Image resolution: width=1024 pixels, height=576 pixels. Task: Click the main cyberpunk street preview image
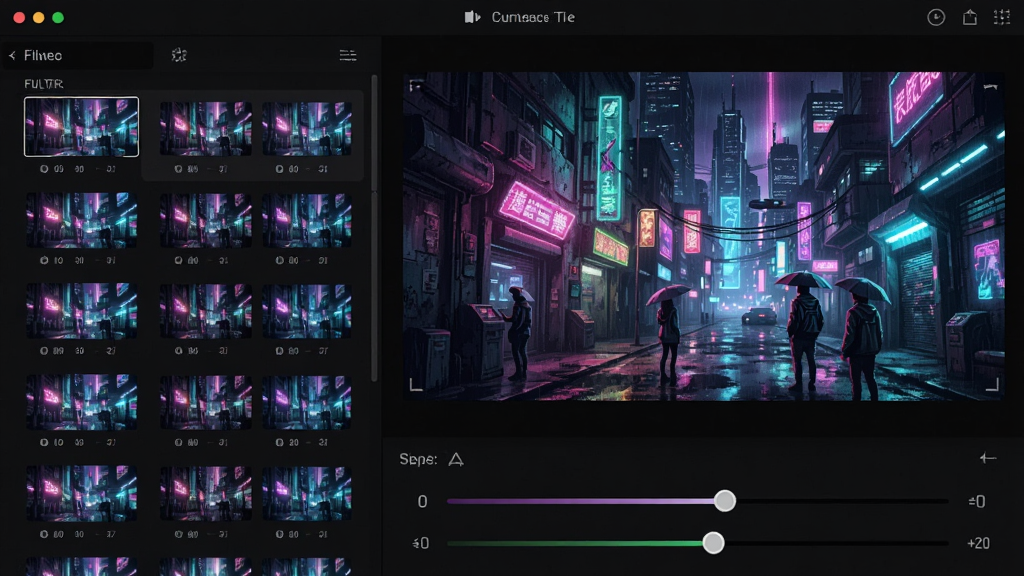703,236
